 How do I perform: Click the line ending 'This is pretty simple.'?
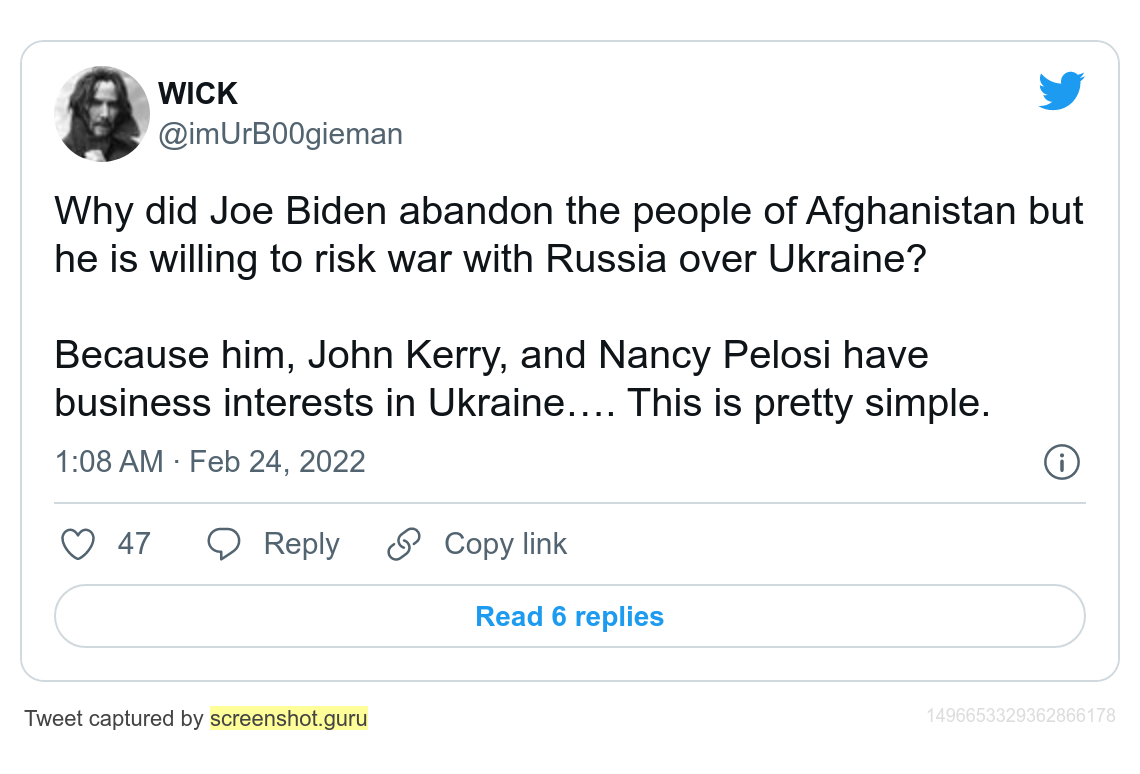click(x=522, y=403)
